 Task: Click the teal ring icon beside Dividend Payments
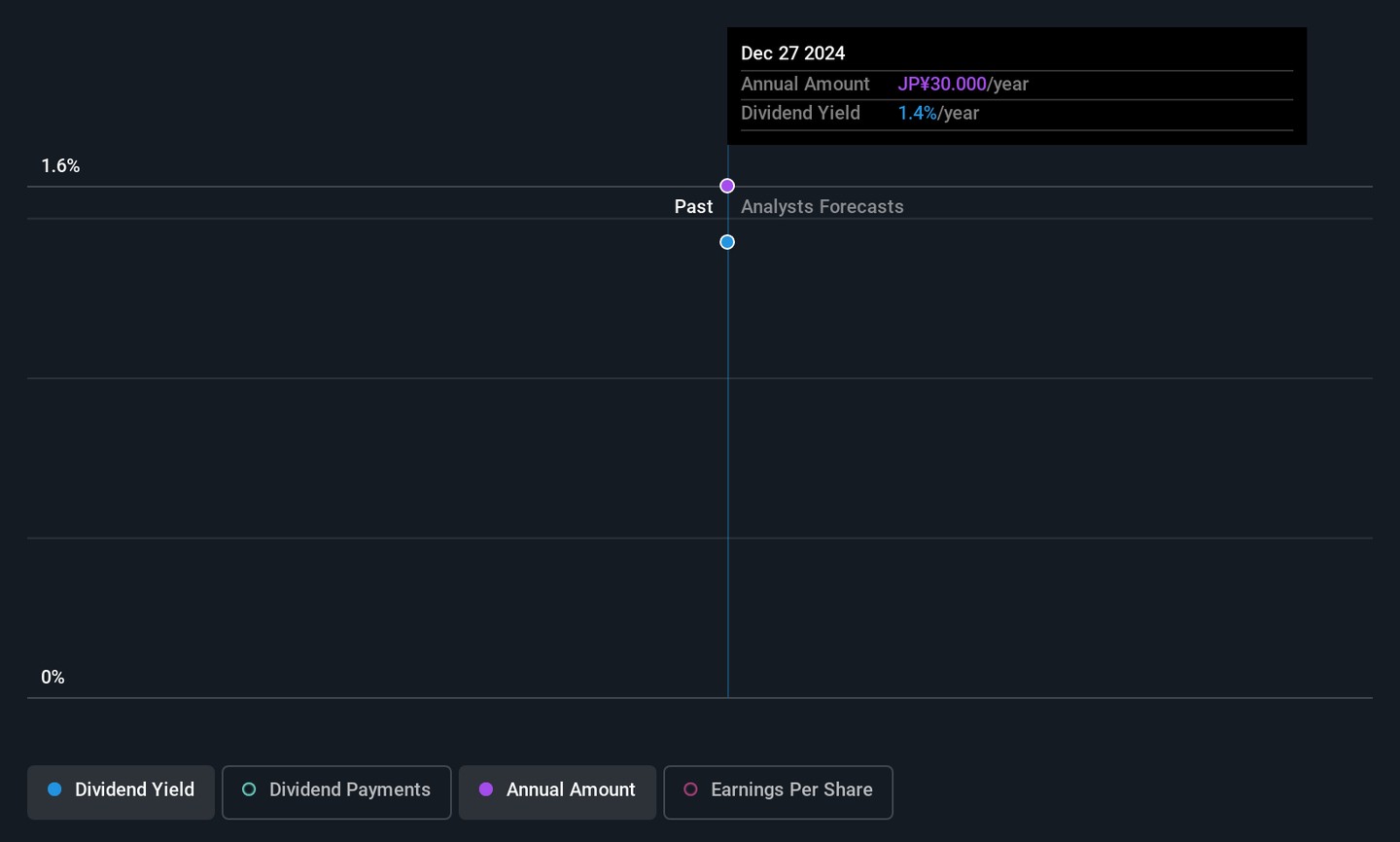pyautogui.click(x=249, y=789)
